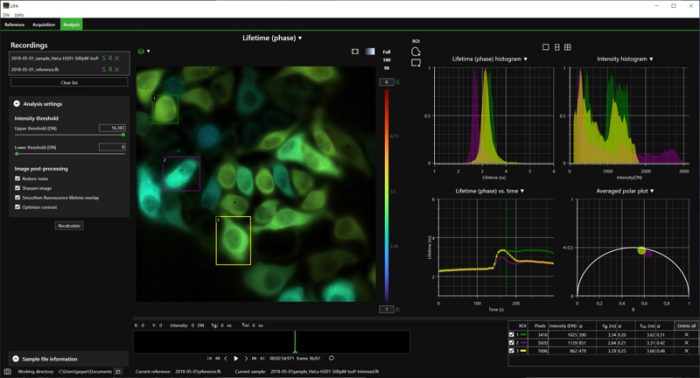This screenshot has height=378, width=700.
Task: Click the Recalculate button
Action: (69, 226)
